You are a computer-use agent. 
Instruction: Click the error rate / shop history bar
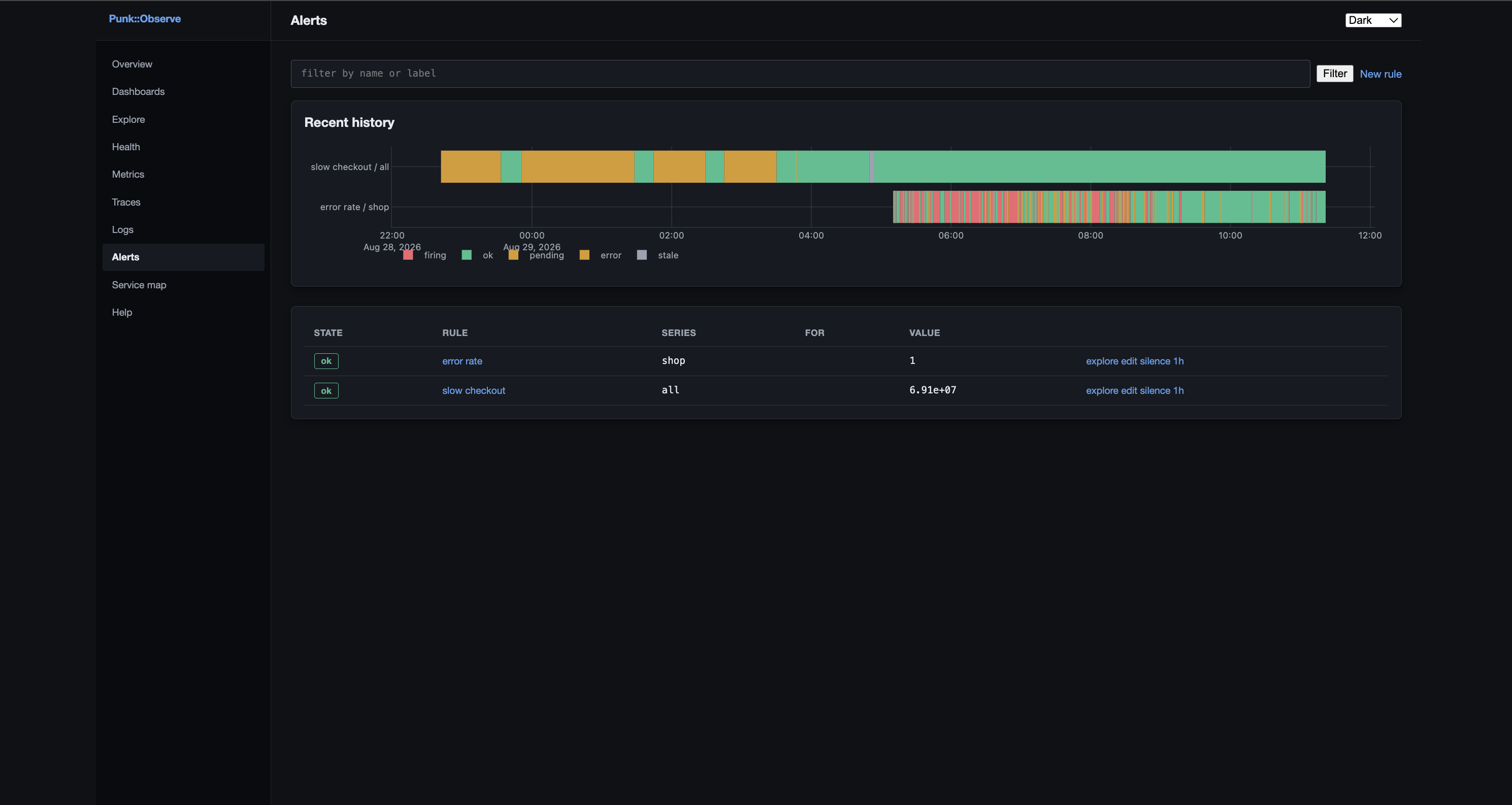point(1109,207)
